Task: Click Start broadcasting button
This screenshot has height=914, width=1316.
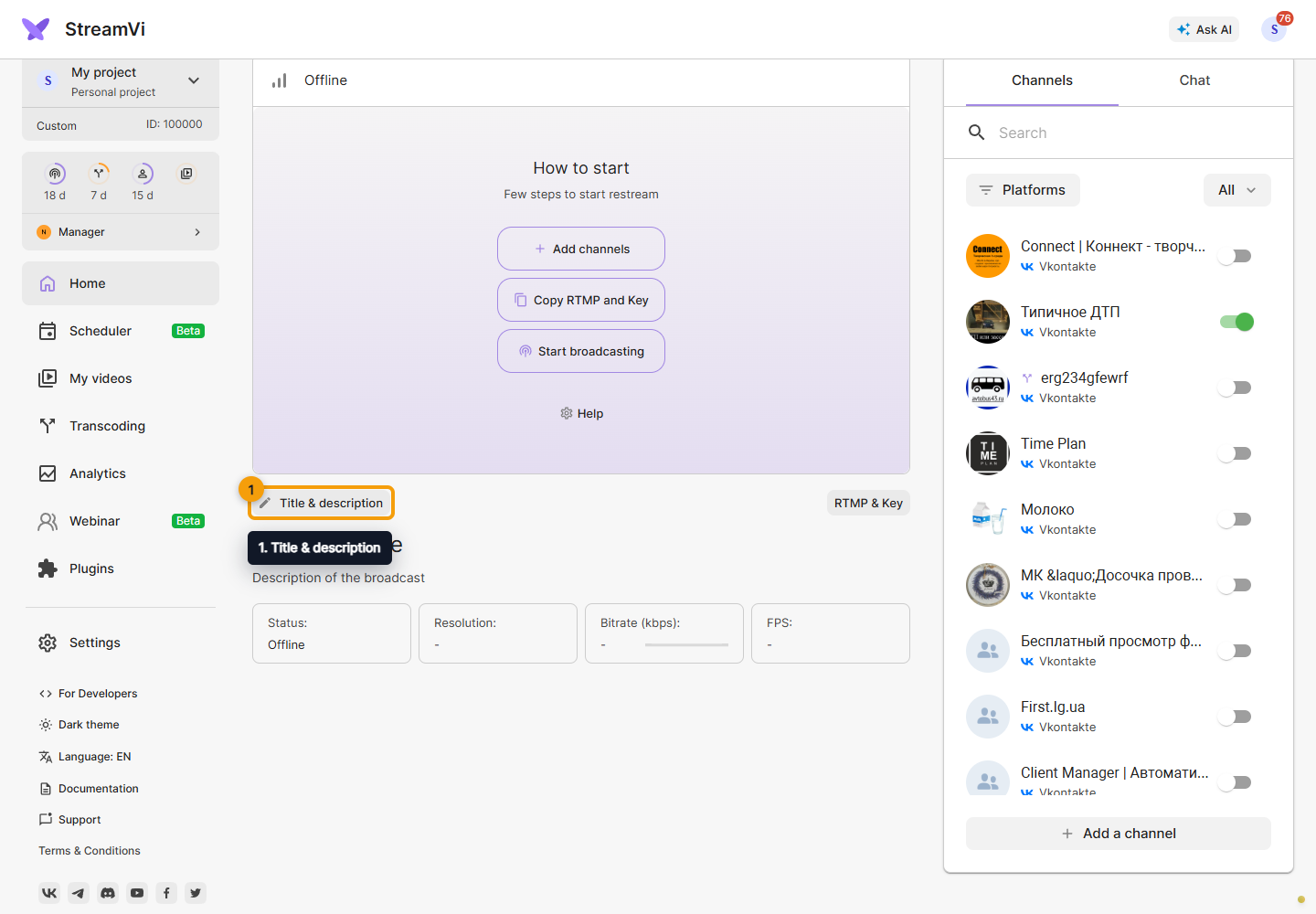Action: pos(581,351)
